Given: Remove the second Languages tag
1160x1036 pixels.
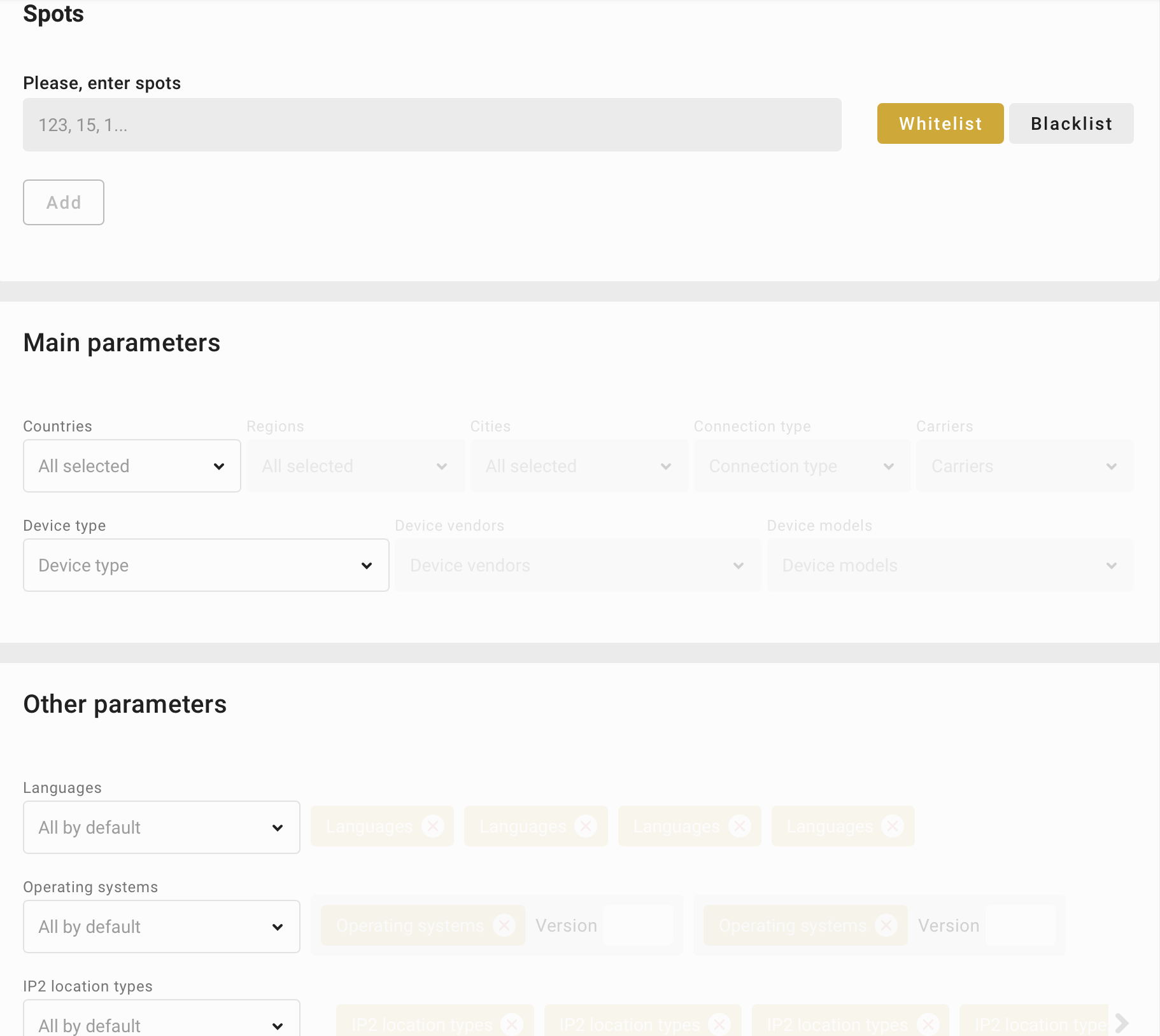Looking at the screenshot, I should click(x=586, y=826).
